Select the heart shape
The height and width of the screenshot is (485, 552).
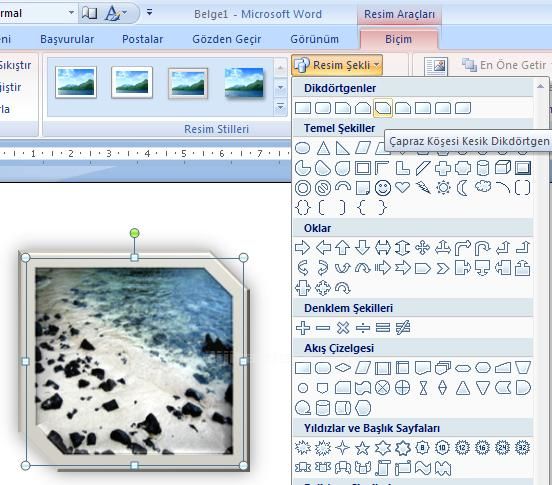click(402, 187)
